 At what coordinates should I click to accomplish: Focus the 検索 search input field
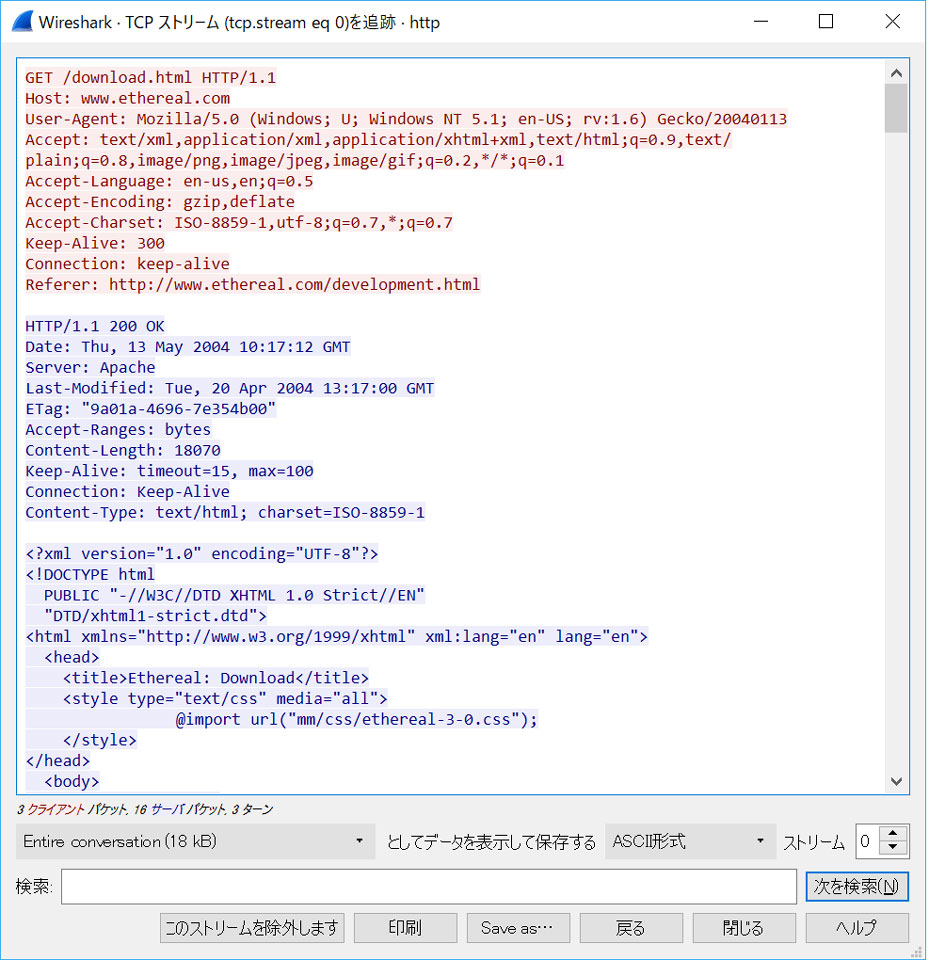point(429,886)
